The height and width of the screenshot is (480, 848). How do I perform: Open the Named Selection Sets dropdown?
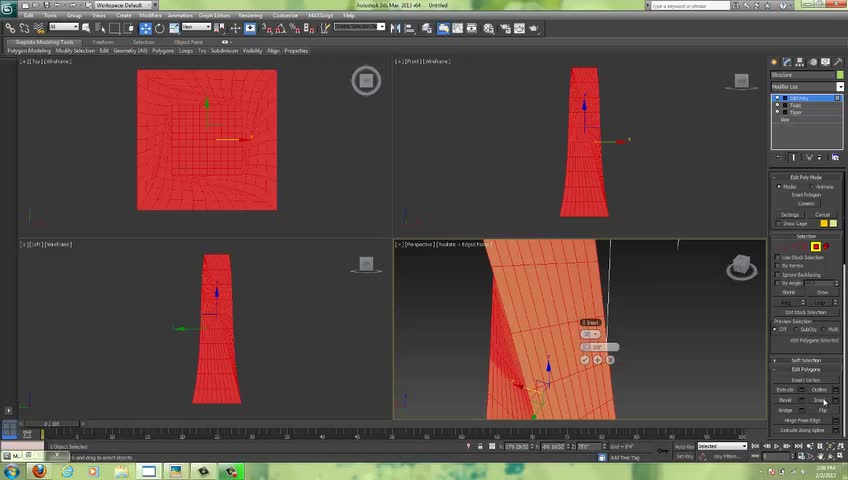359,27
